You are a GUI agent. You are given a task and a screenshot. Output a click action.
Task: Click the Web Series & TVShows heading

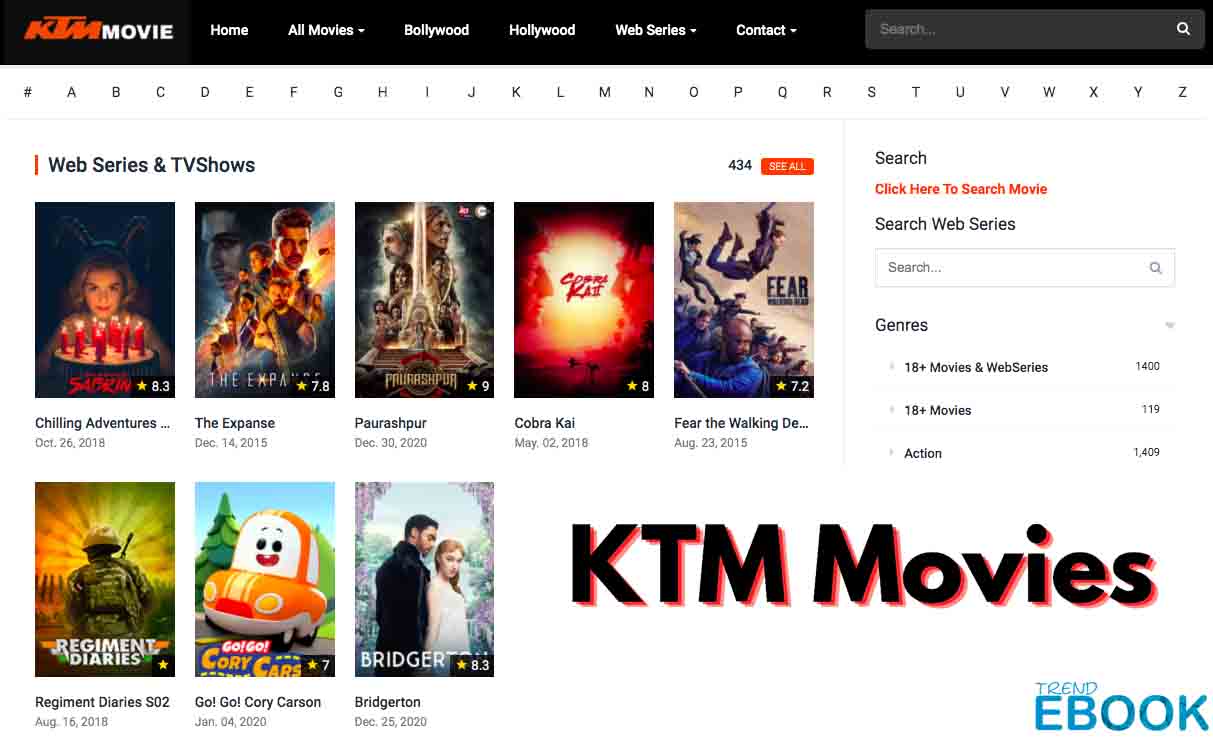tap(152, 165)
